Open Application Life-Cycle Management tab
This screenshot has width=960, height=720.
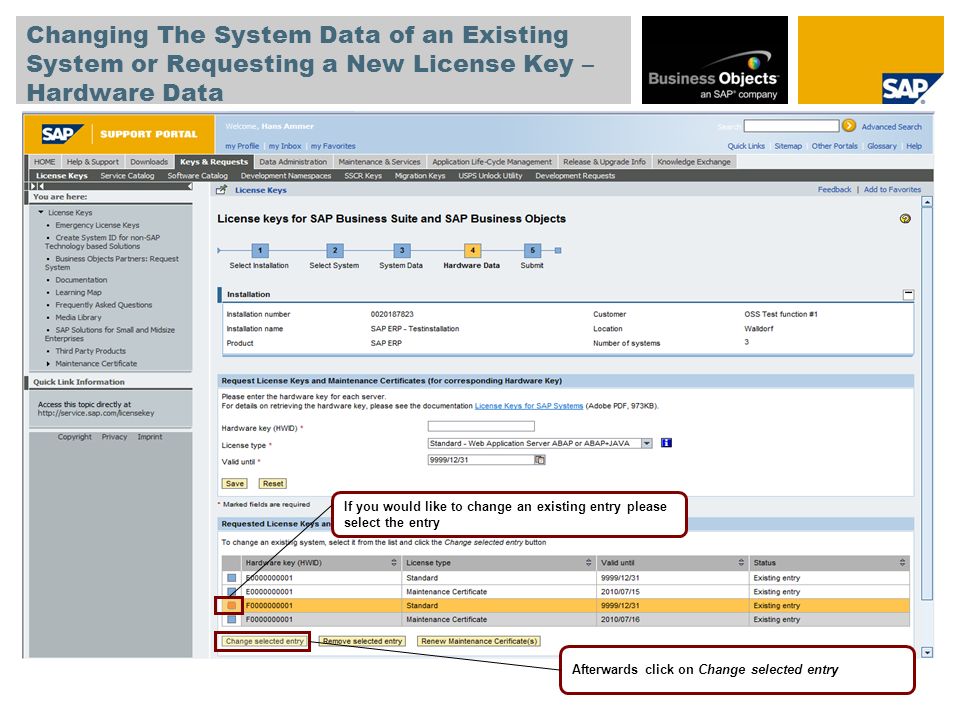click(492, 162)
